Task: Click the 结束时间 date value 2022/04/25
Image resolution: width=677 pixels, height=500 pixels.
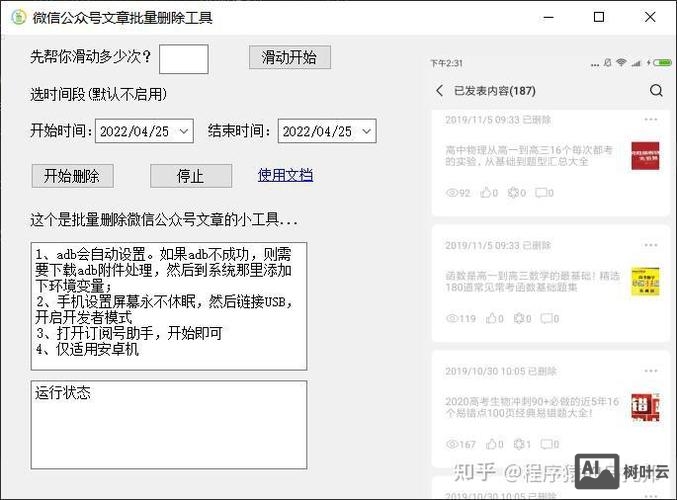Action: click(x=317, y=131)
